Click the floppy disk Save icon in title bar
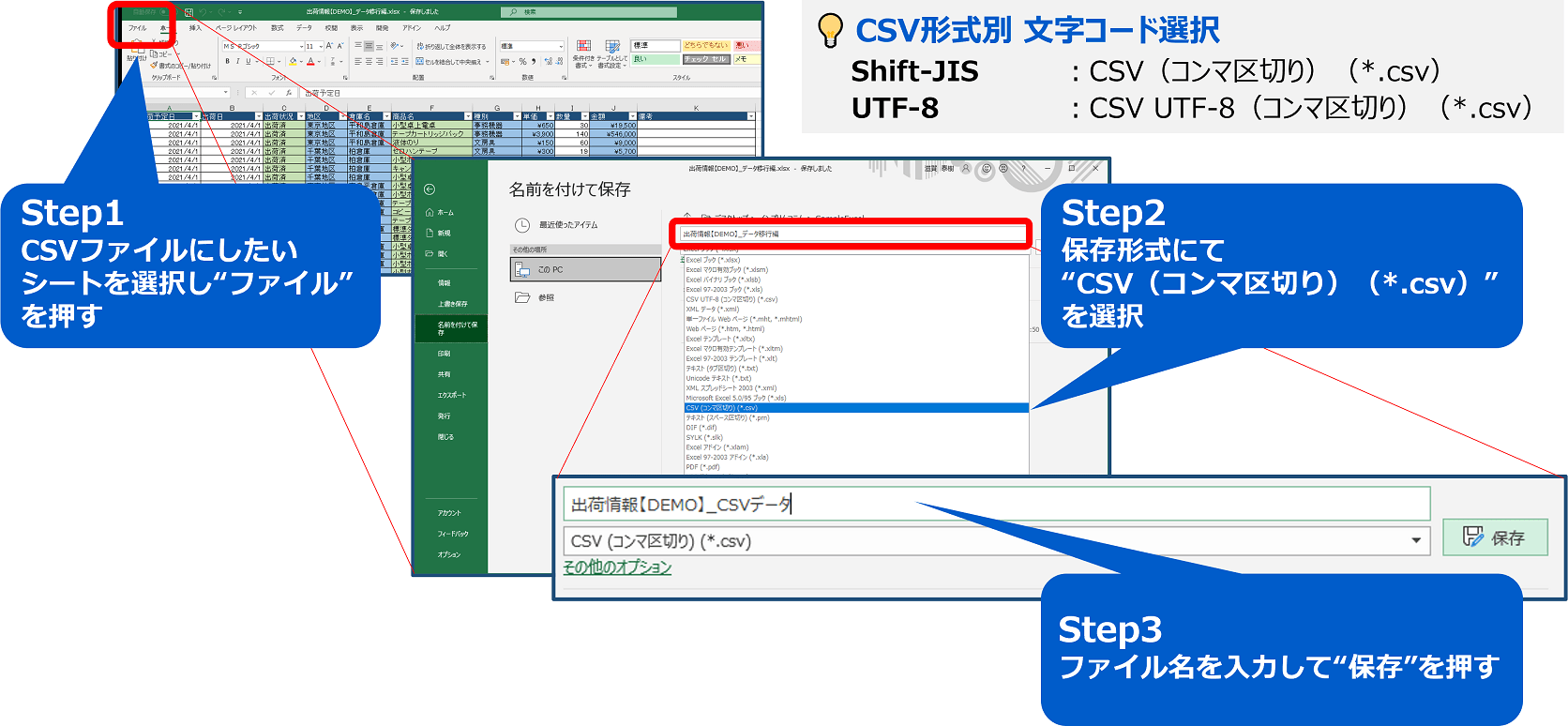Image resolution: width=1568 pixels, height=726 pixels. click(188, 12)
